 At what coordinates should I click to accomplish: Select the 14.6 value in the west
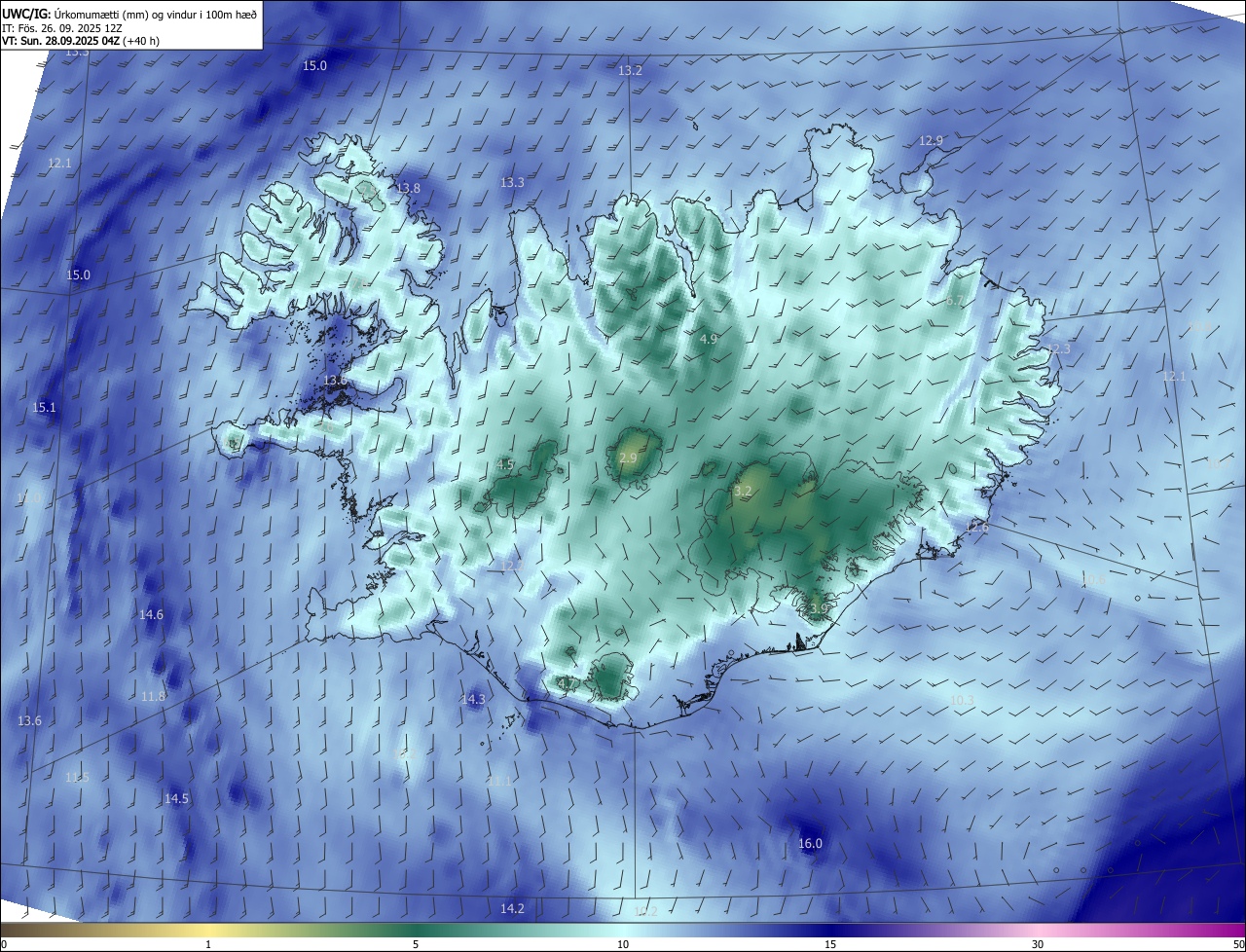click(151, 614)
